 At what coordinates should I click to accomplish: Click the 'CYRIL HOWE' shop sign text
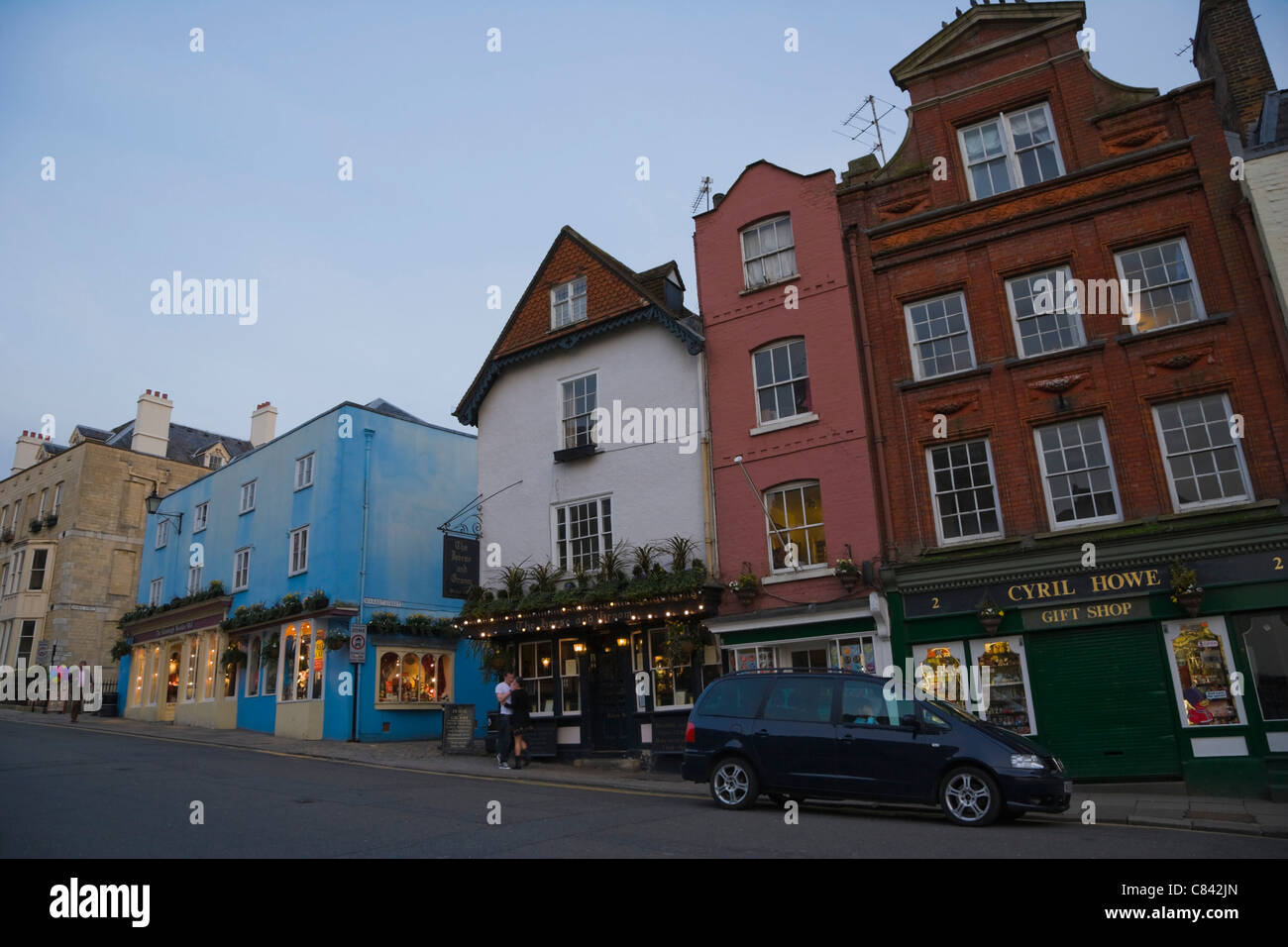click(1082, 587)
